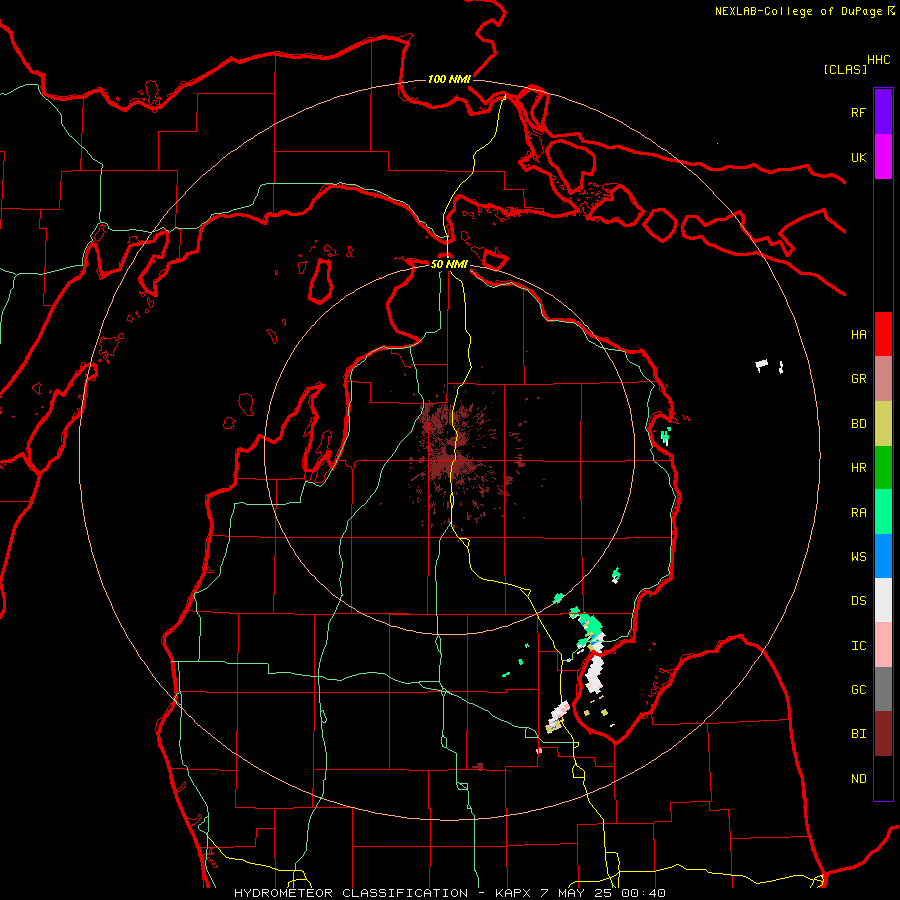Click the 'HYDROMETEOR CLASSIFICATION - KAPX' caption
Image resolution: width=900 pixels, height=900 pixels.
tap(382, 893)
